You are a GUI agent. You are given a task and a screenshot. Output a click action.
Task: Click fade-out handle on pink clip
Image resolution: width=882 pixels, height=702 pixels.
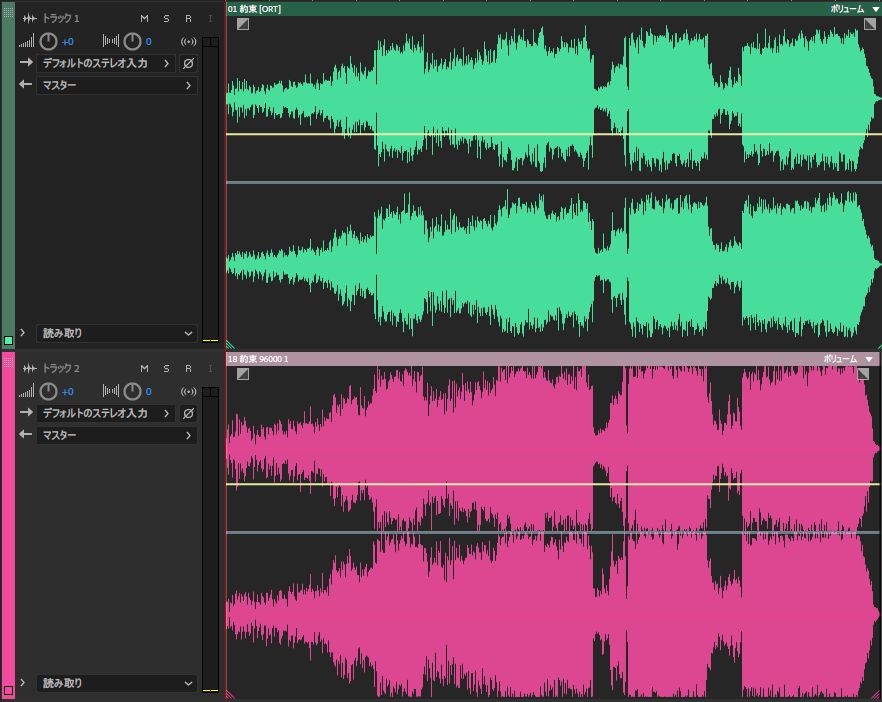point(863,374)
